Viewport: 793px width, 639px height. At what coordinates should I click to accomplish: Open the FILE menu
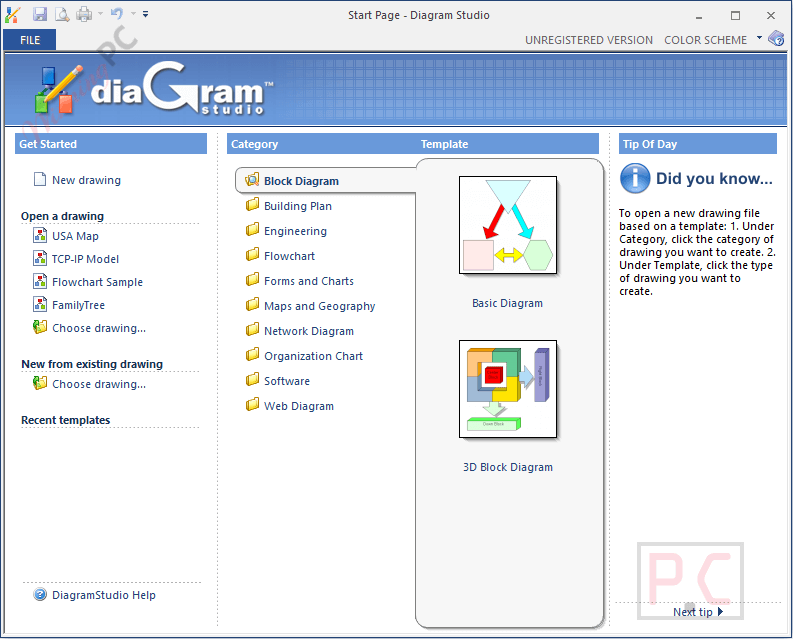tap(30, 40)
